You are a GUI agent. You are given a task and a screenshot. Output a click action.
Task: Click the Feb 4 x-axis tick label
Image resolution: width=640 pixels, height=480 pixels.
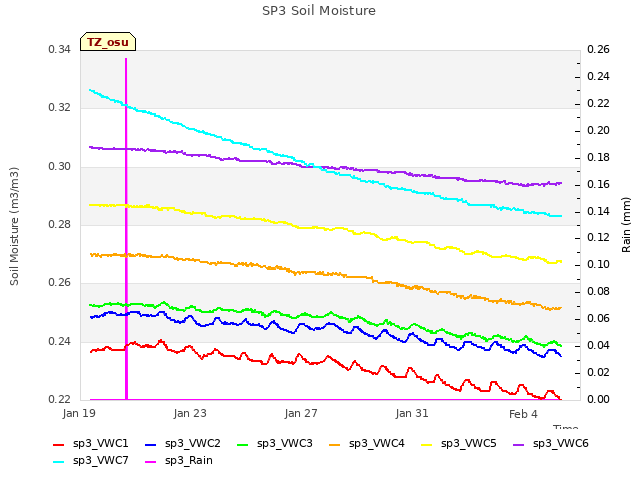coord(523,414)
